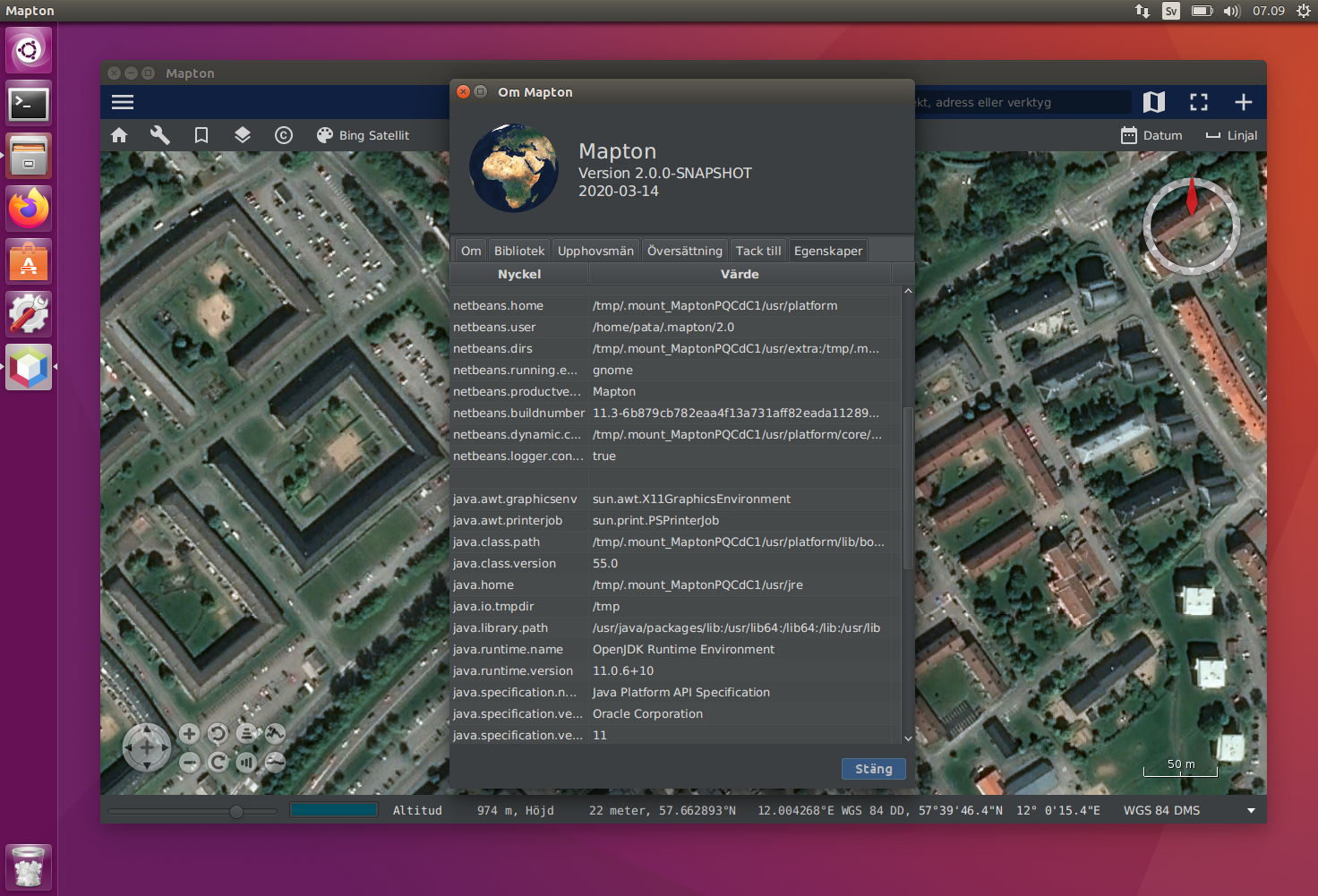1318x896 pixels.
Task: Toggle fullscreen mode in Mapton
Action: click(1199, 102)
